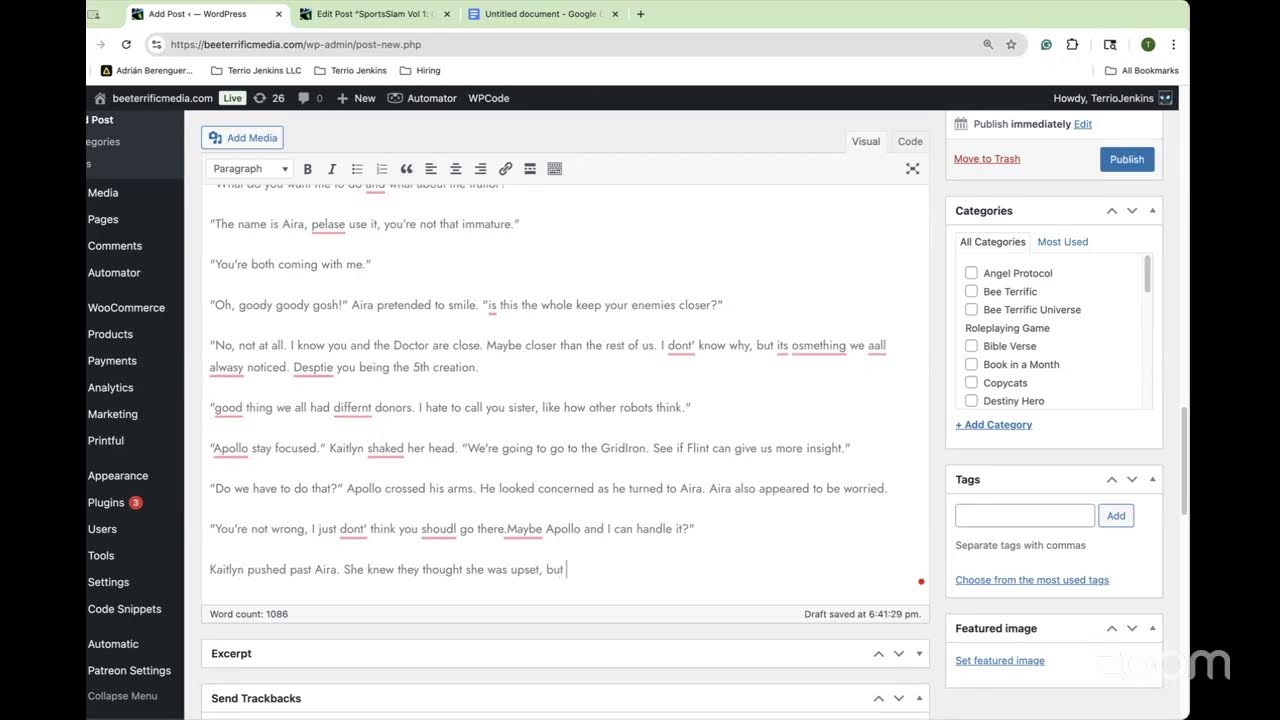The height and width of the screenshot is (720, 1280).
Task: Publish the post
Action: point(1126,158)
